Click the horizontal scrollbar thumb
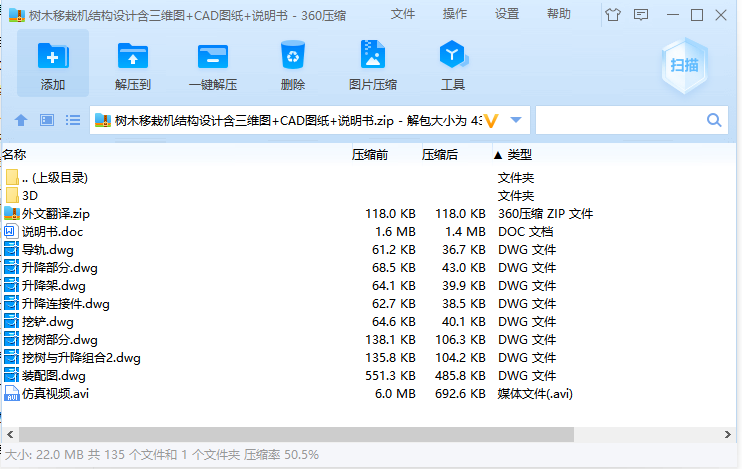This screenshot has height=469, width=742. click(296, 434)
